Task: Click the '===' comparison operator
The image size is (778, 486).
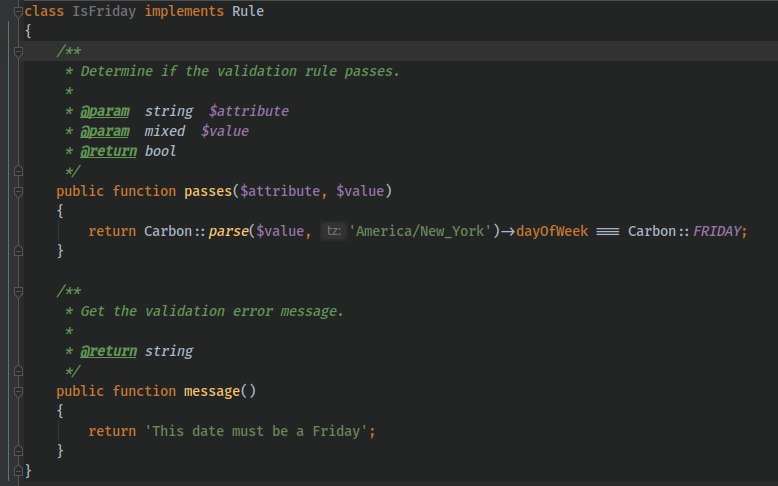Action: click(x=608, y=231)
